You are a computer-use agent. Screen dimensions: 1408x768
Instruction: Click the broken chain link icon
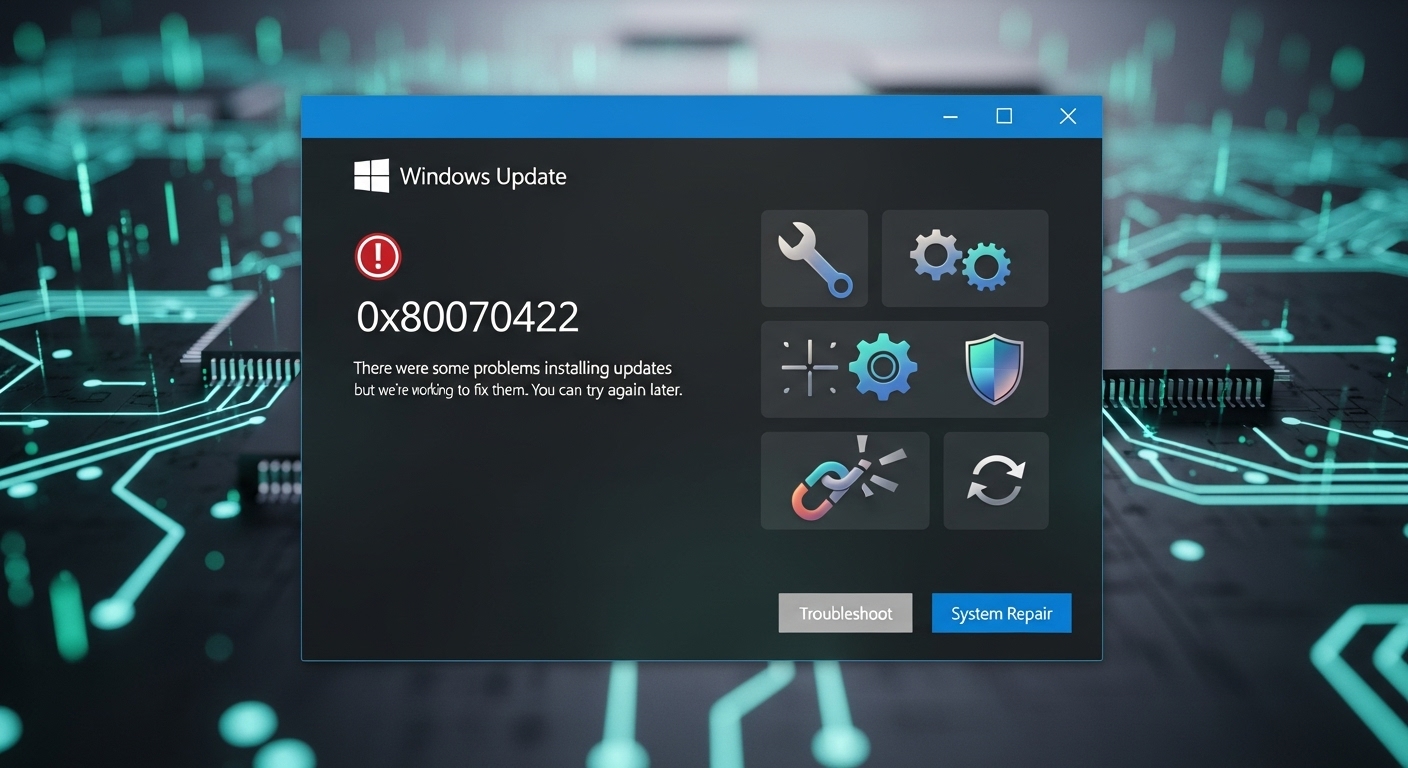tap(844, 480)
